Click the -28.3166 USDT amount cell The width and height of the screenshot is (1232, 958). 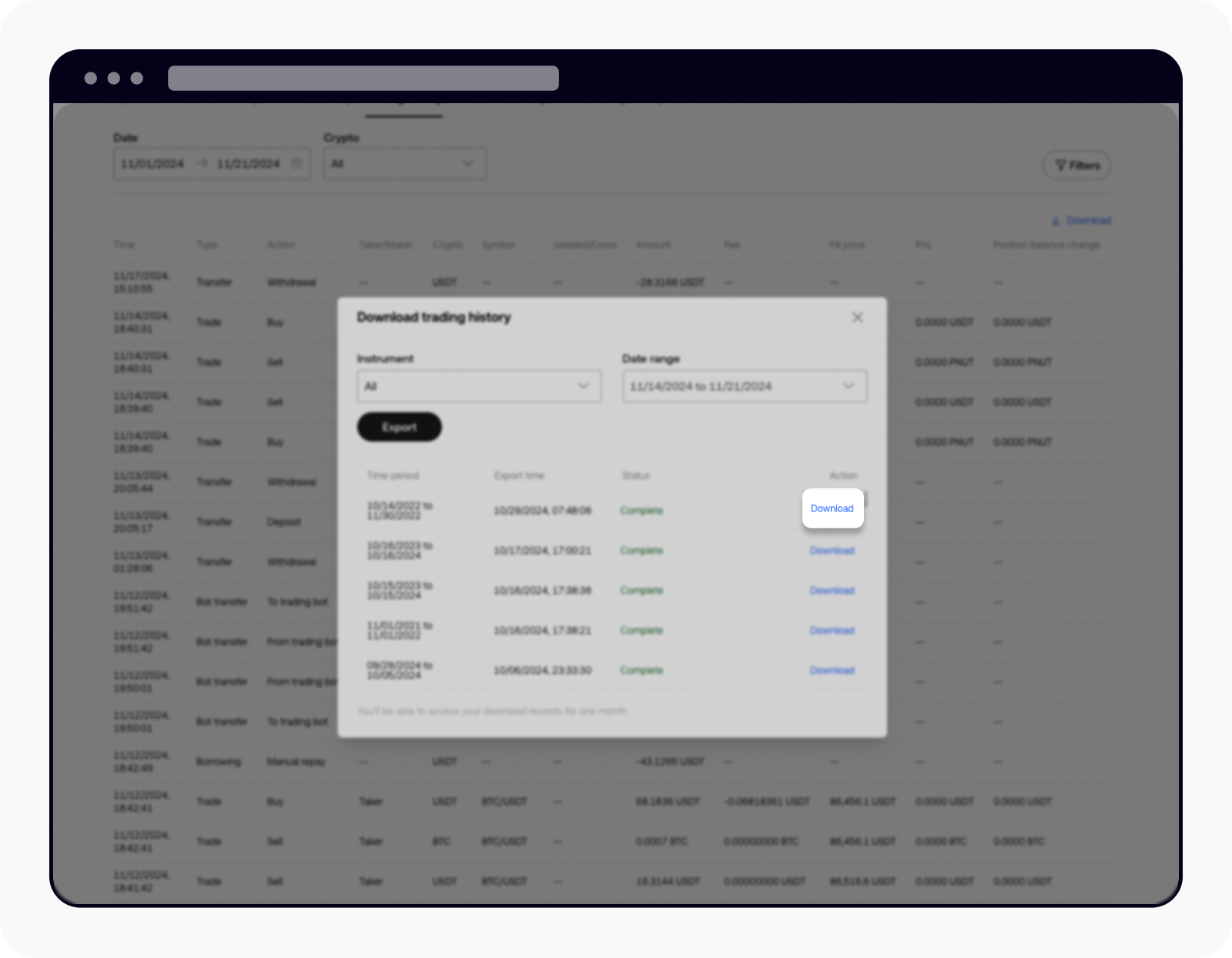670,283
